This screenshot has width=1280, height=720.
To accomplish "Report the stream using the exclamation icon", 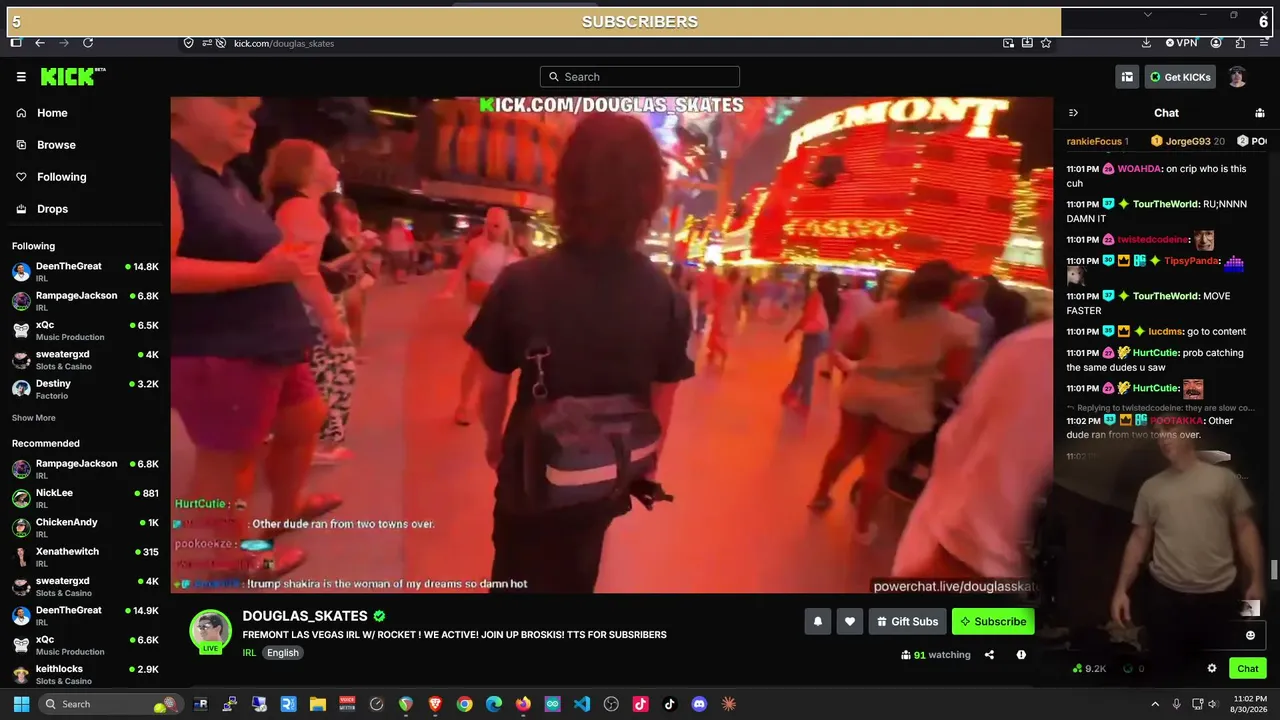I will point(1021,655).
